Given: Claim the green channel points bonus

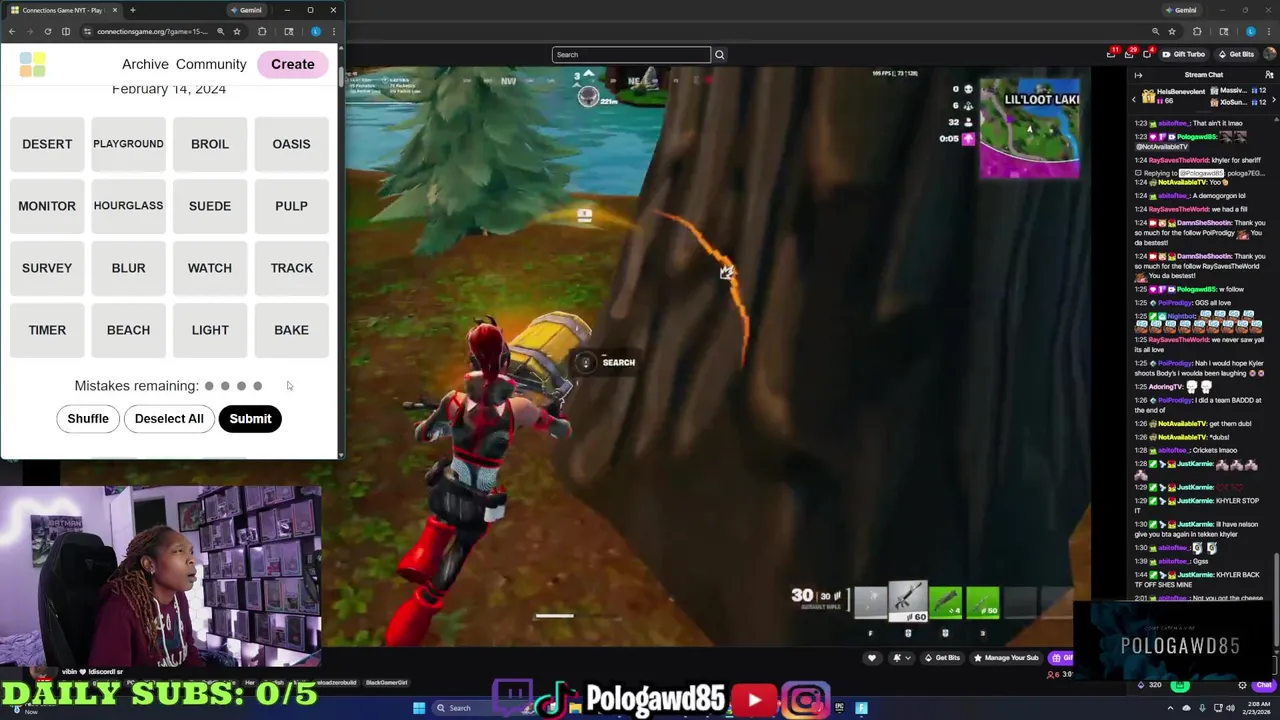Looking at the screenshot, I should (1181, 685).
